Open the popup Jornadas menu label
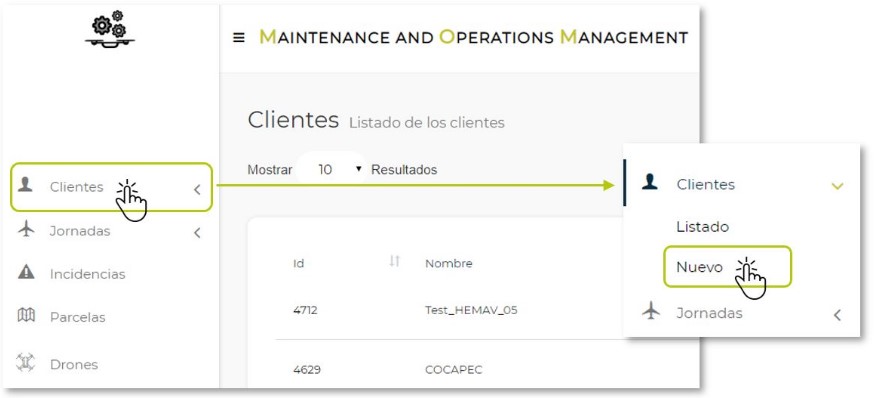 click(709, 313)
